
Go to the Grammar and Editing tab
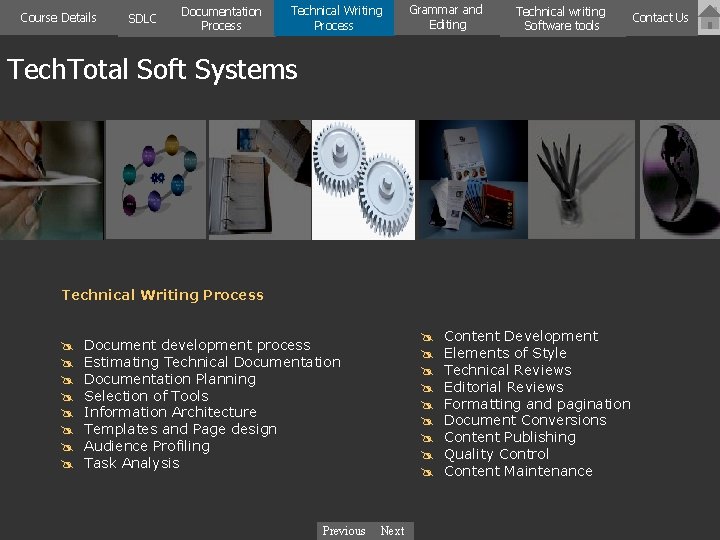(x=447, y=17)
